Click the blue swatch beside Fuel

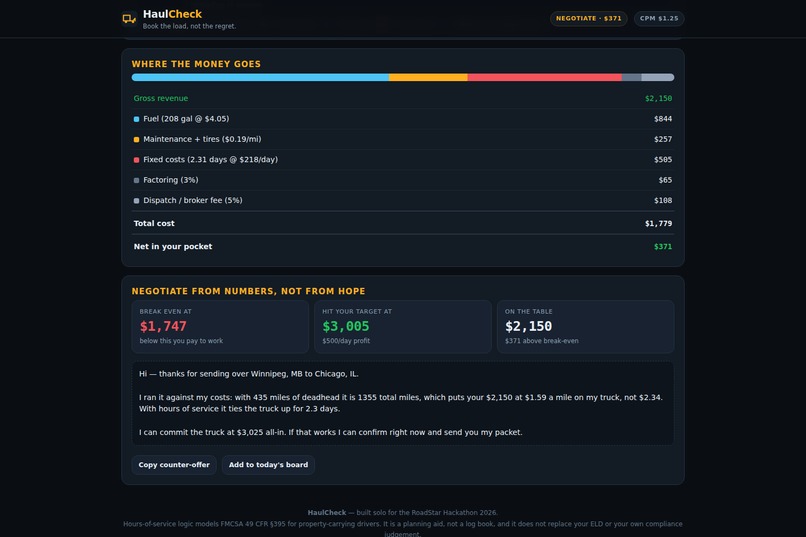tap(136, 119)
